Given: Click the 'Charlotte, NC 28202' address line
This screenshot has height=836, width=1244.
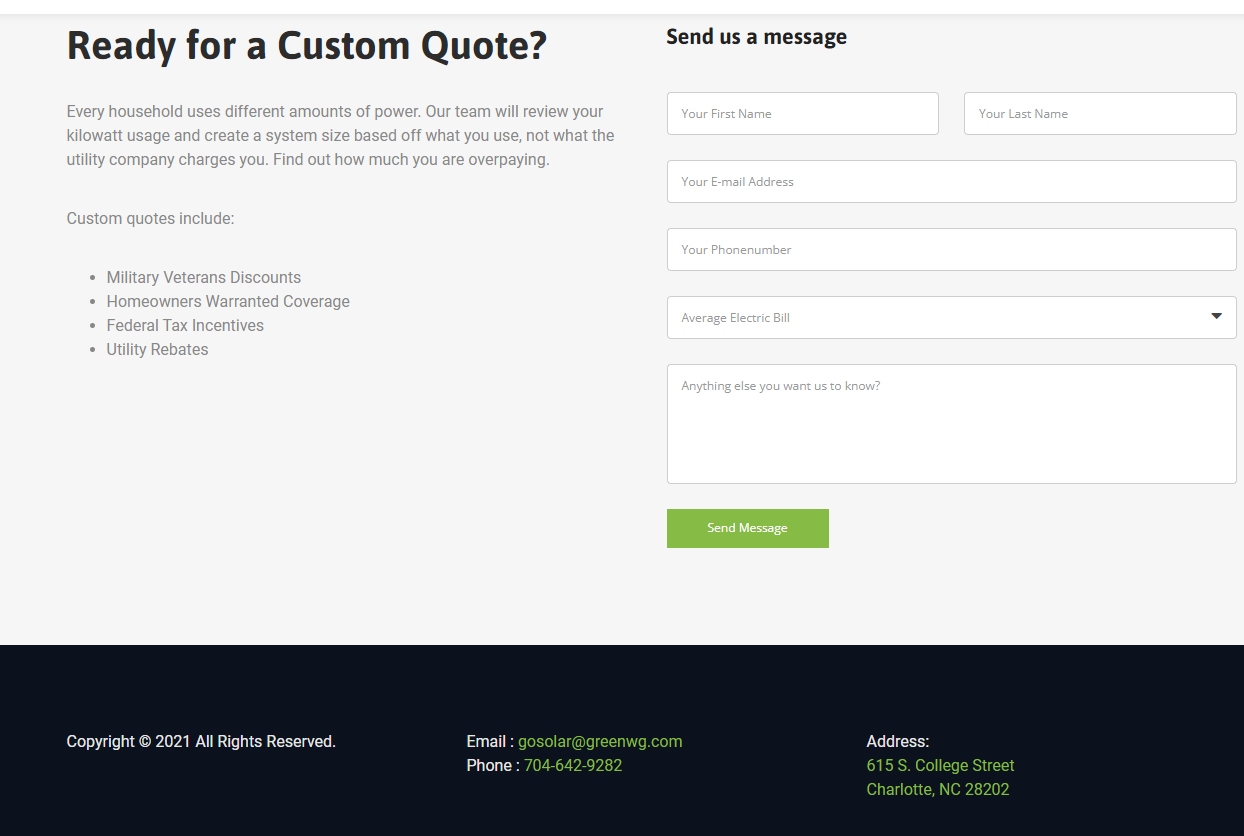Looking at the screenshot, I should (938, 790).
